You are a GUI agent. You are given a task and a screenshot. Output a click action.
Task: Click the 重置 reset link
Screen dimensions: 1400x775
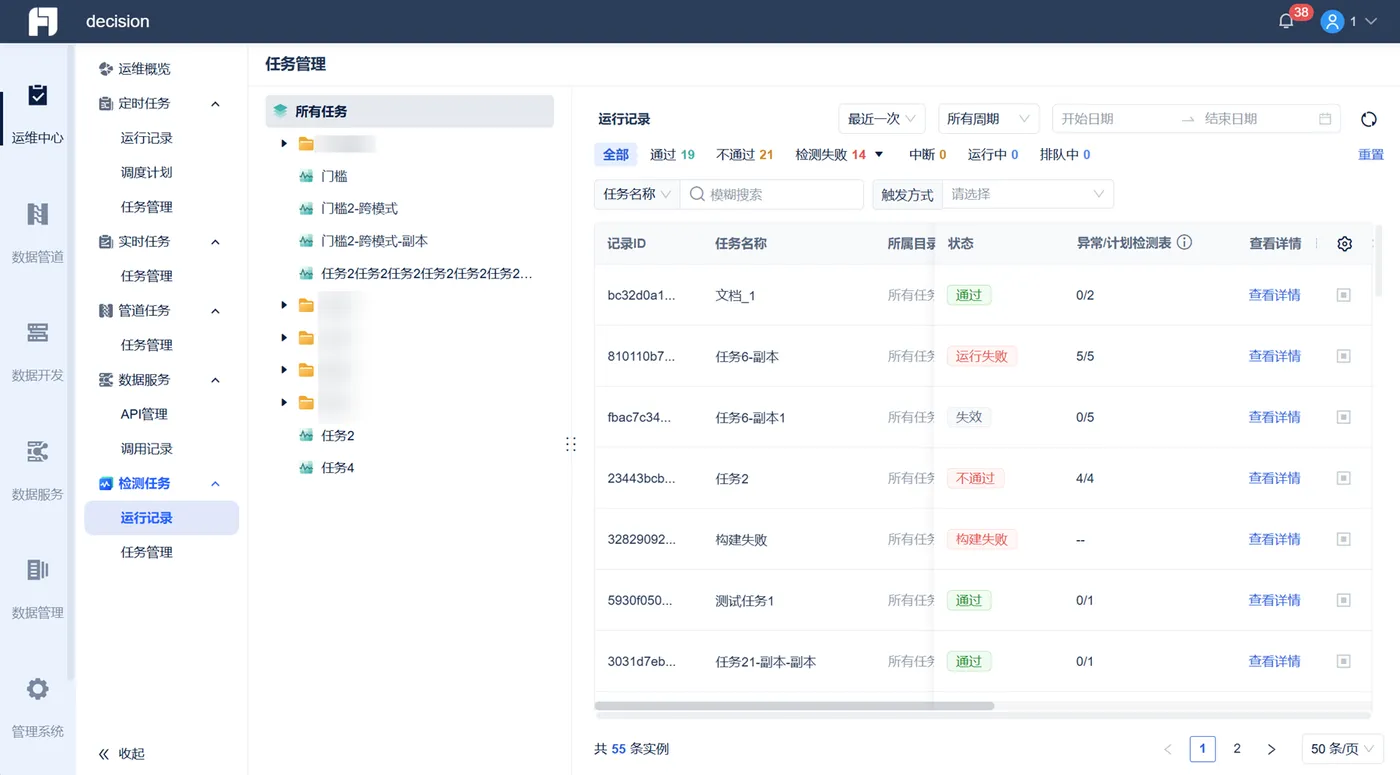point(1371,155)
